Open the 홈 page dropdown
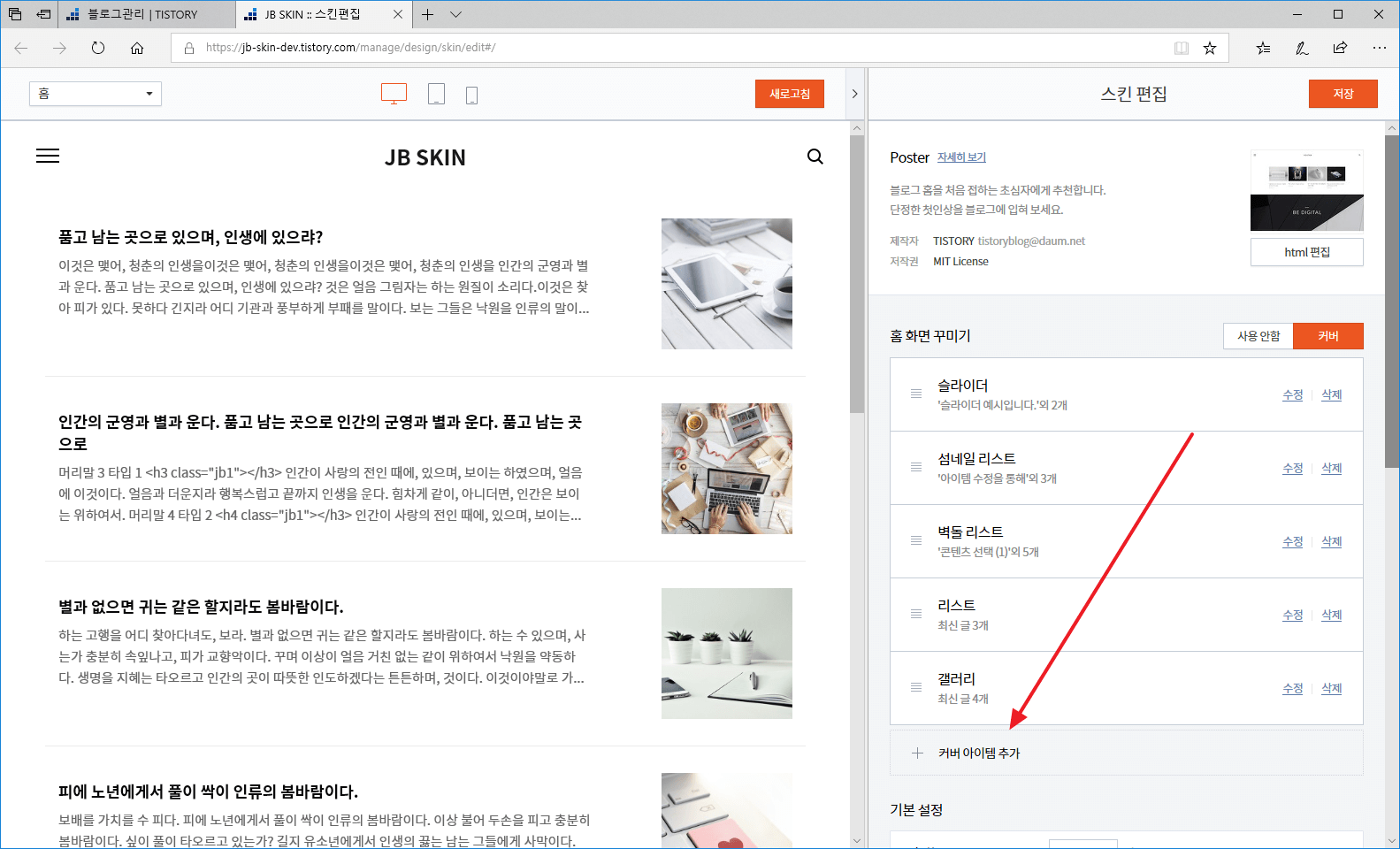 tap(96, 94)
